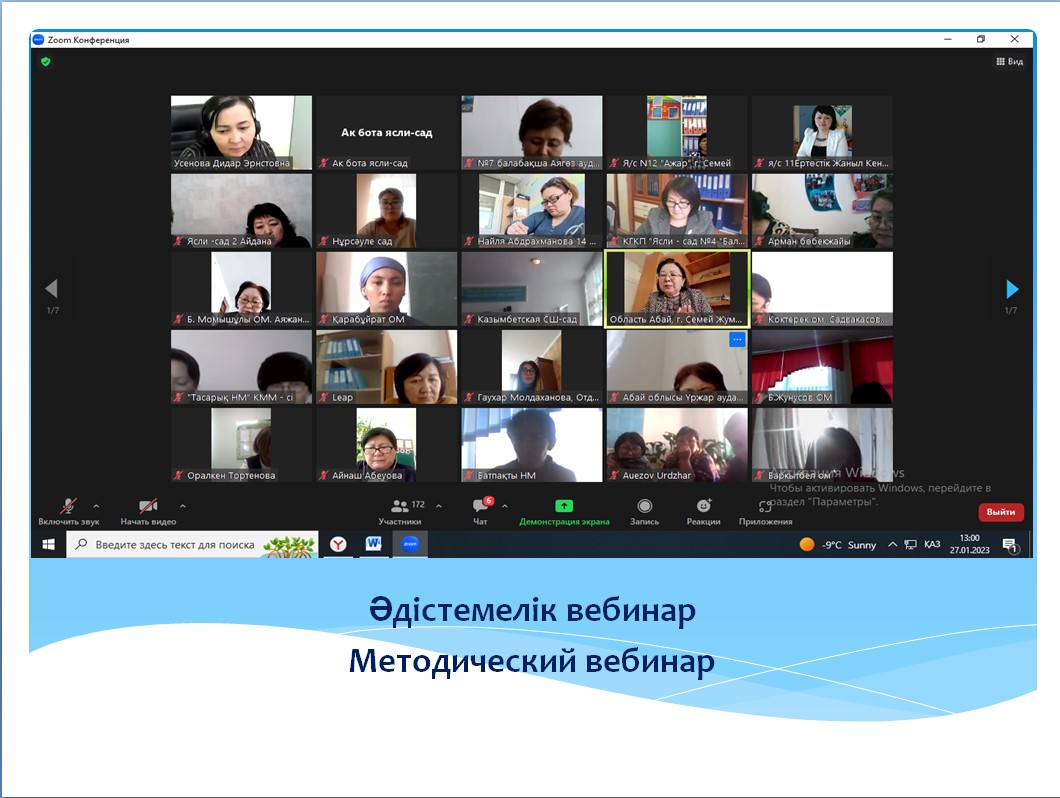Open the network icon in system tray
The height and width of the screenshot is (798, 1060).
pyautogui.click(x=911, y=544)
